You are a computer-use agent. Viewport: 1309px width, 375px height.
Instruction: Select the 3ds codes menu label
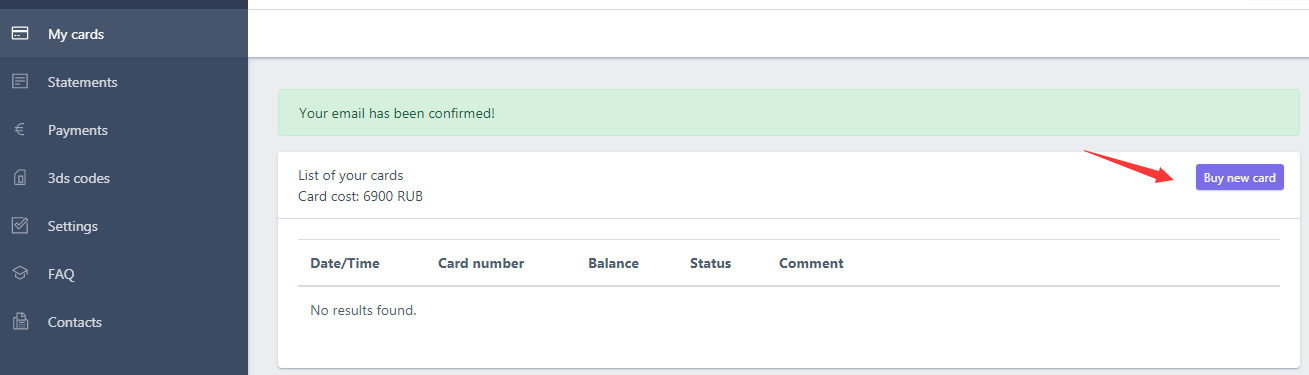[x=79, y=178]
